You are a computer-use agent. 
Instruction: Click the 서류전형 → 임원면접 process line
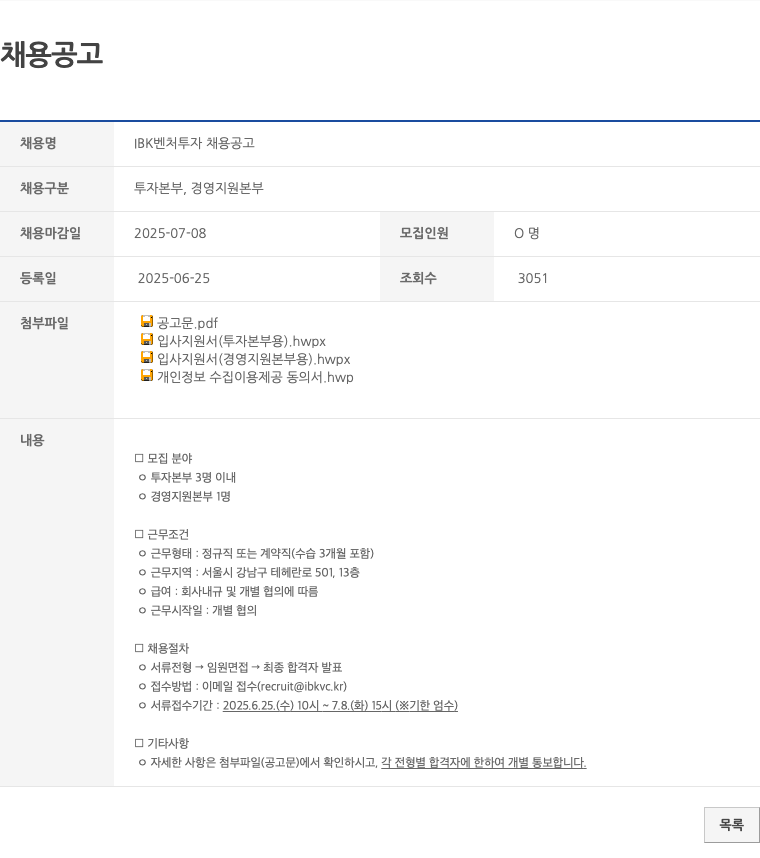241,667
